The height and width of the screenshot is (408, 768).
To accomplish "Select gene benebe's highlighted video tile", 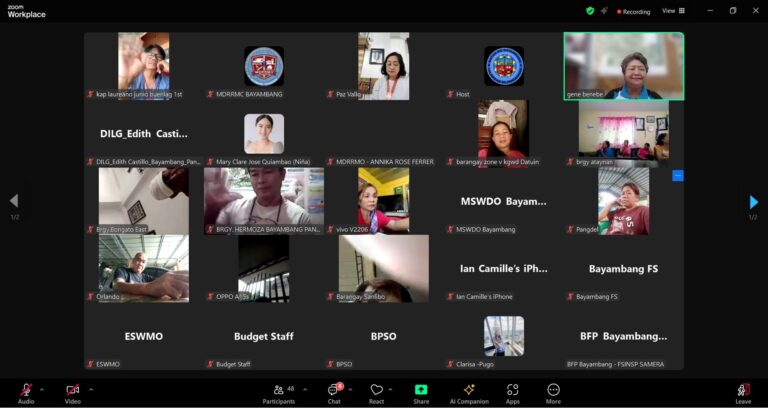I will [623, 66].
